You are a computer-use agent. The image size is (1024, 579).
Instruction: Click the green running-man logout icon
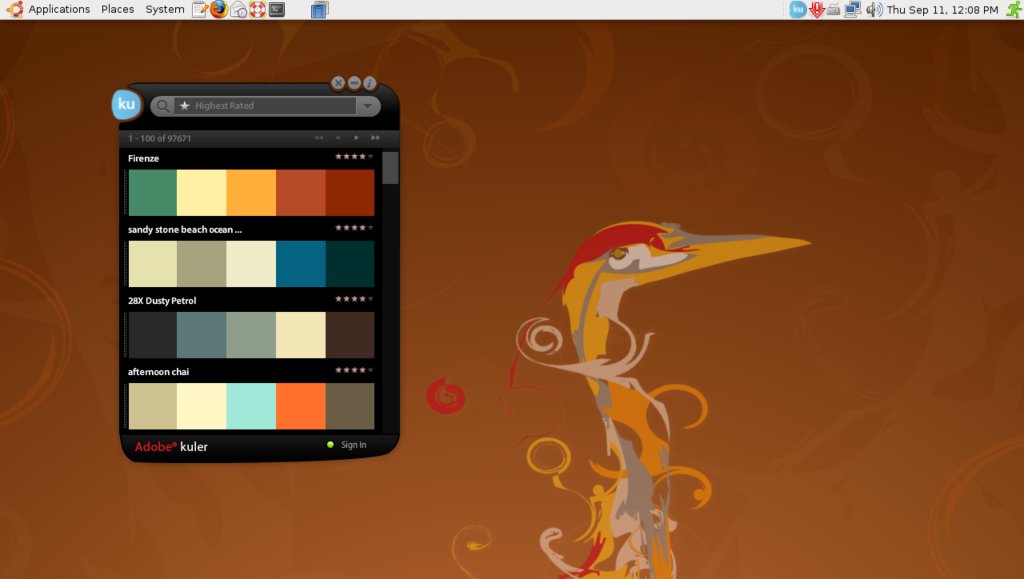[x=1014, y=9]
